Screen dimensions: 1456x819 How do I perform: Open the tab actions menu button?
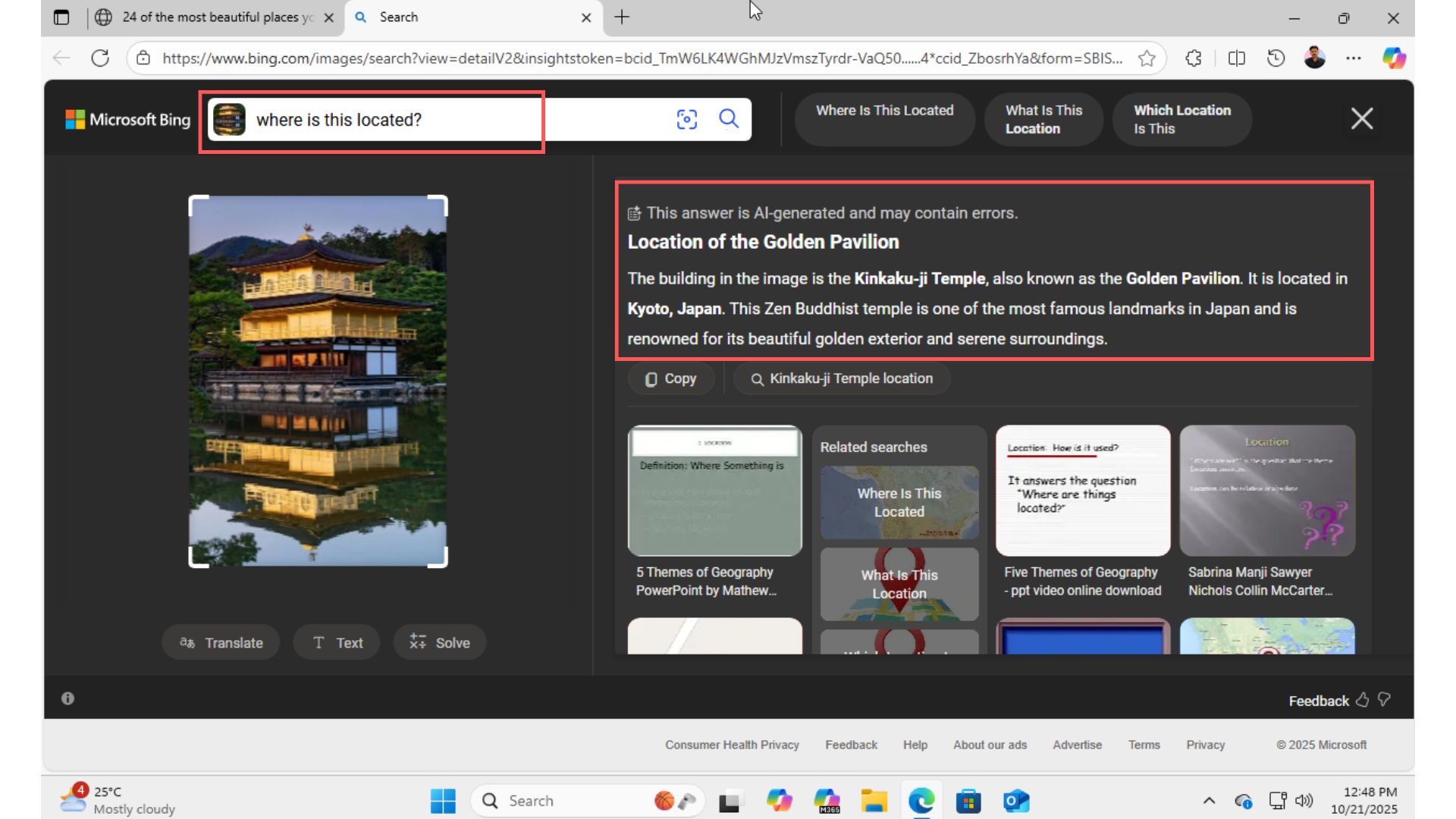(x=61, y=17)
